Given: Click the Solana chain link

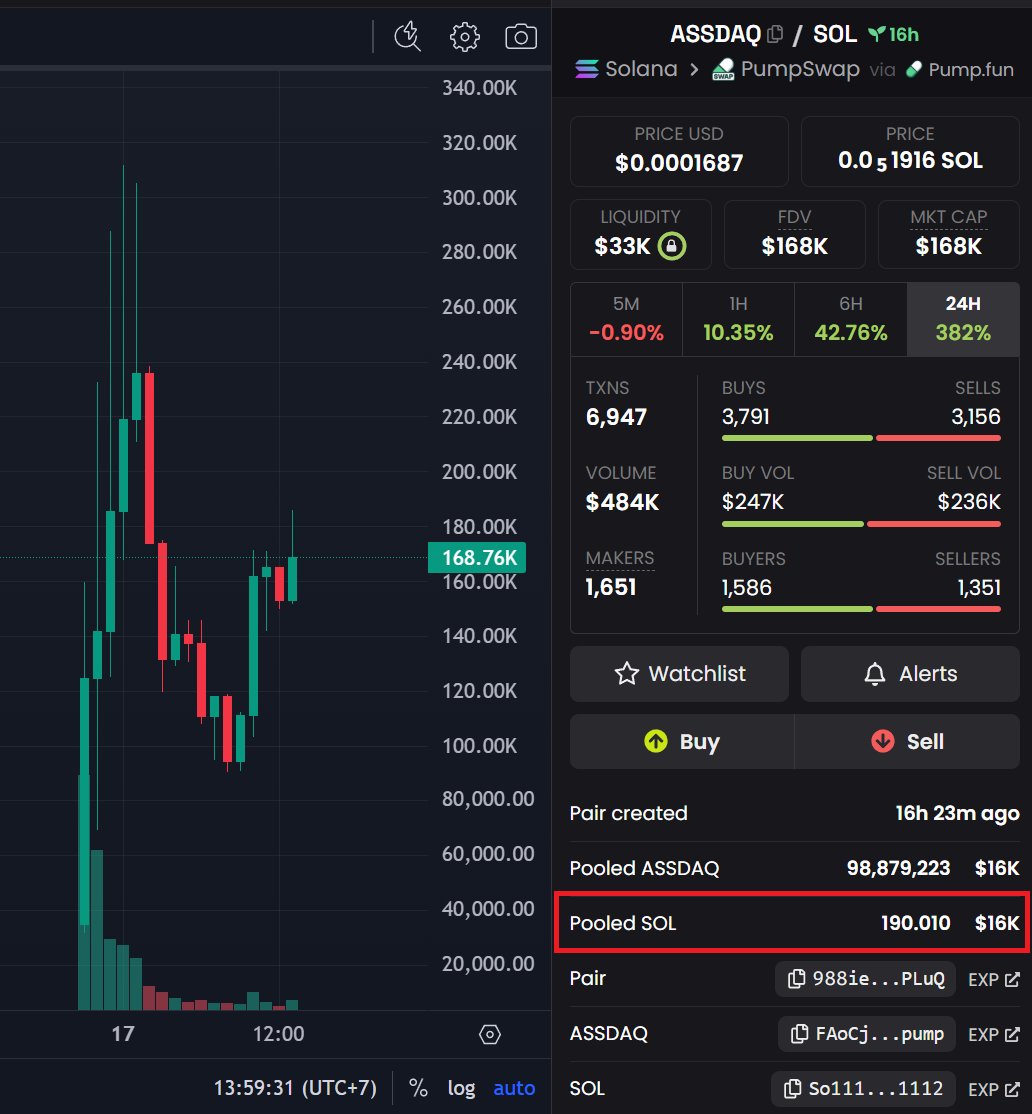Looking at the screenshot, I should click(641, 69).
